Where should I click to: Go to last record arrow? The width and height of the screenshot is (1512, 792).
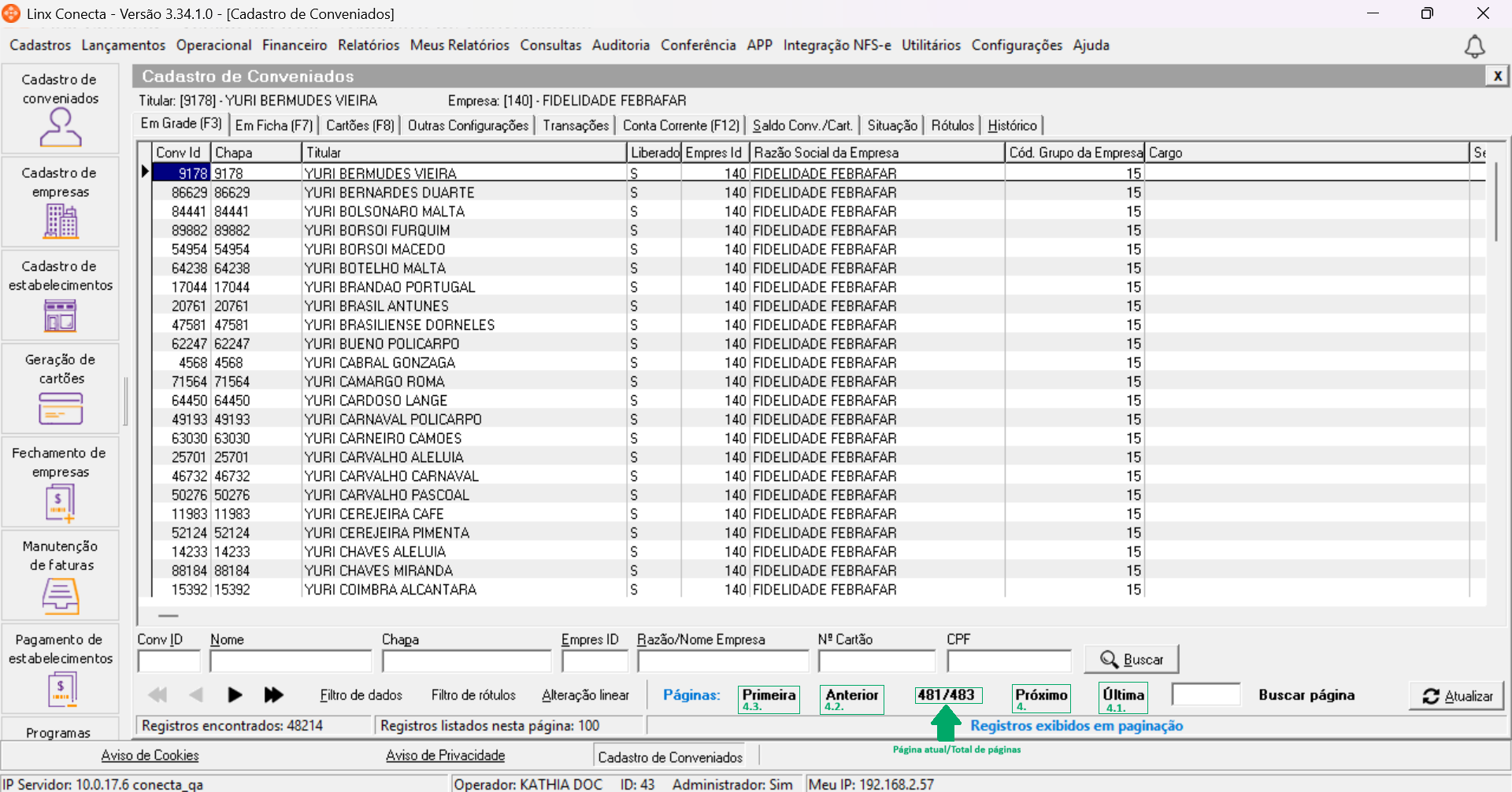[273, 695]
